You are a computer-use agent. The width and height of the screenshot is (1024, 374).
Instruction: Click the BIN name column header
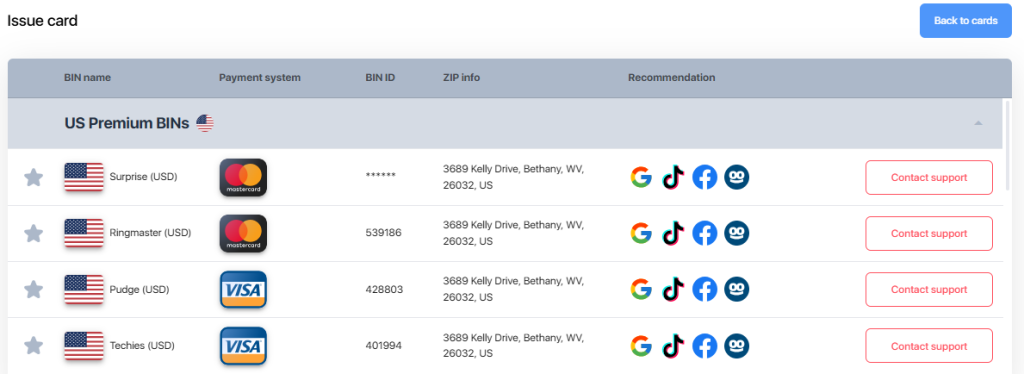point(88,78)
